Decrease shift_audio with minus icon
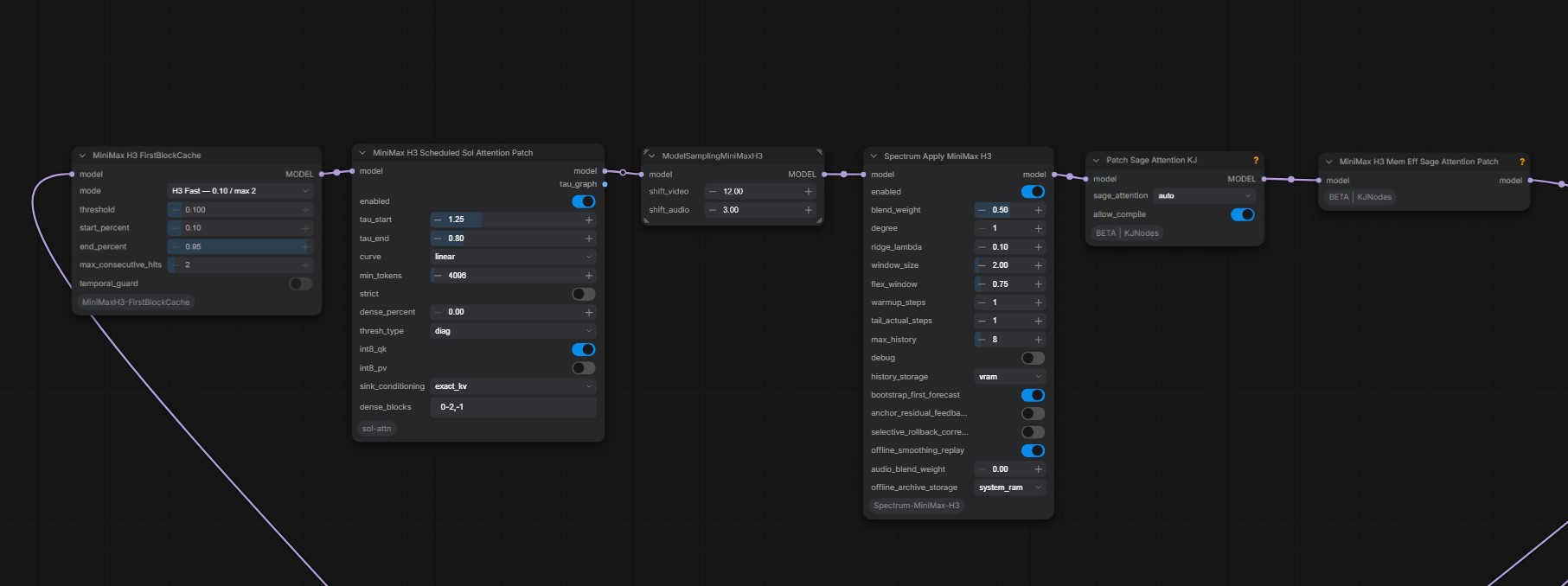This screenshot has width=1568, height=586. [x=713, y=210]
